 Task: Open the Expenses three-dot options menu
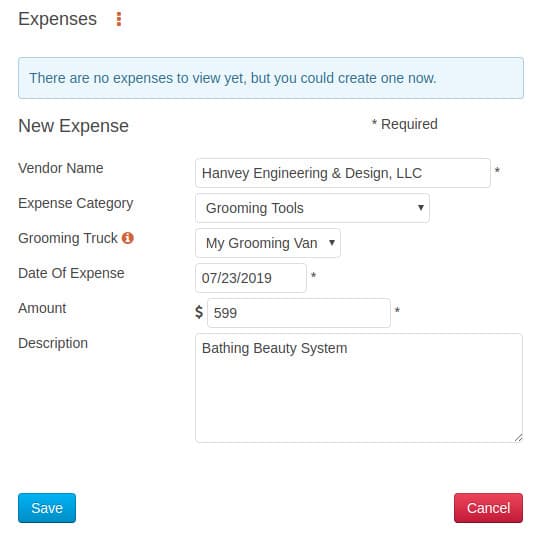pos(119,19)
